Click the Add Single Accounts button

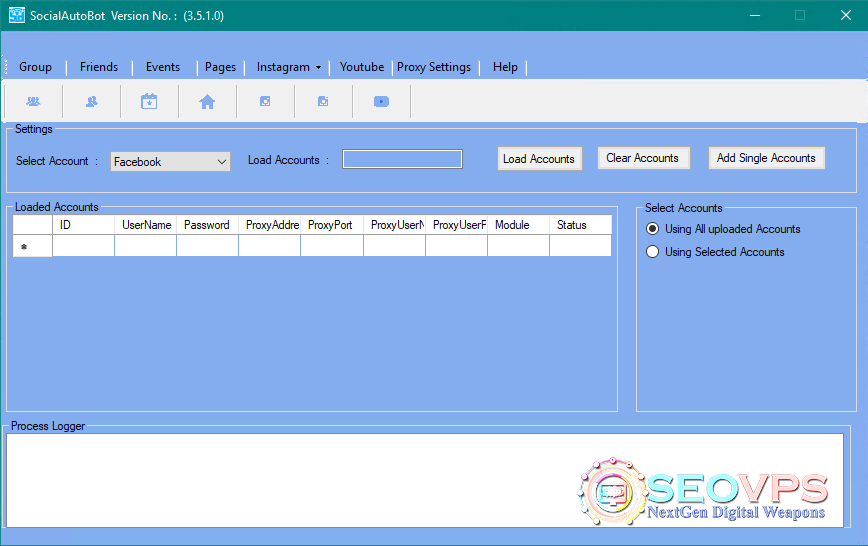click(x=766, y=158)
